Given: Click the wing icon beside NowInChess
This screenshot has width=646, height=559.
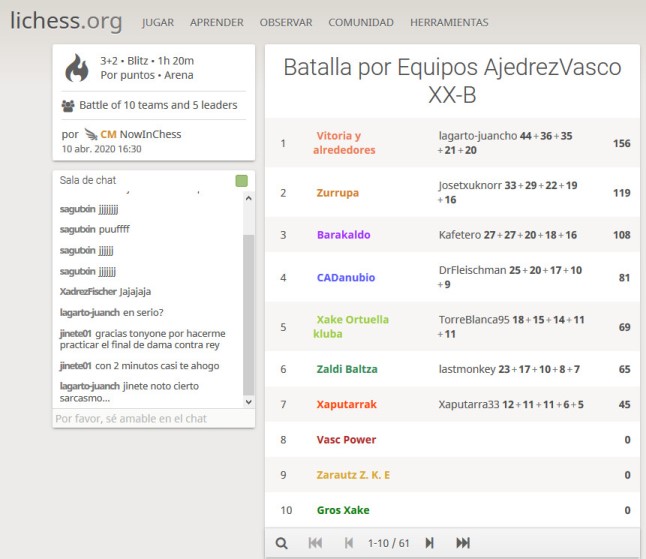Looking at the screenshot, I should (x=91, y=134).
